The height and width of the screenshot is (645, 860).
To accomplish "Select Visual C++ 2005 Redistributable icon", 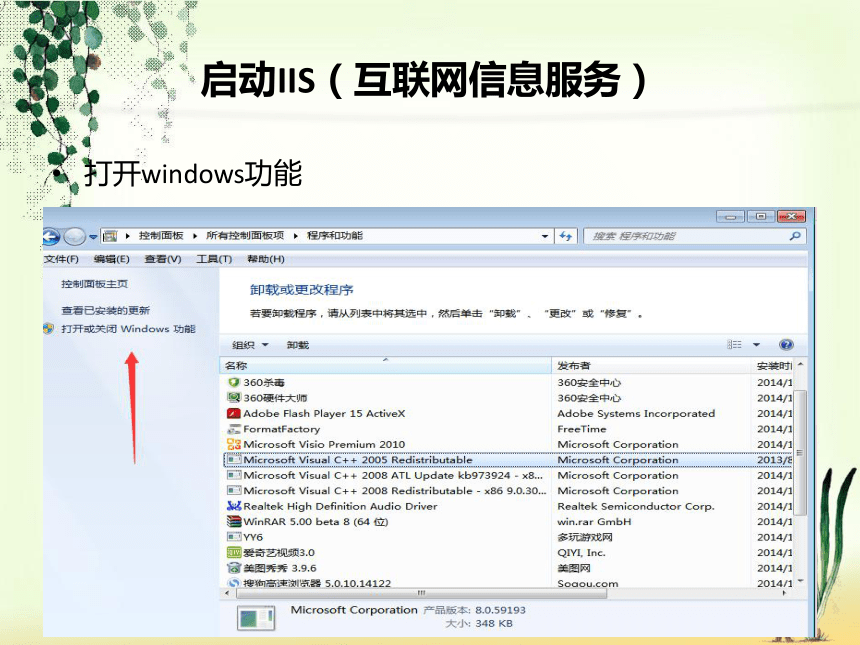I will pos(234,459).
